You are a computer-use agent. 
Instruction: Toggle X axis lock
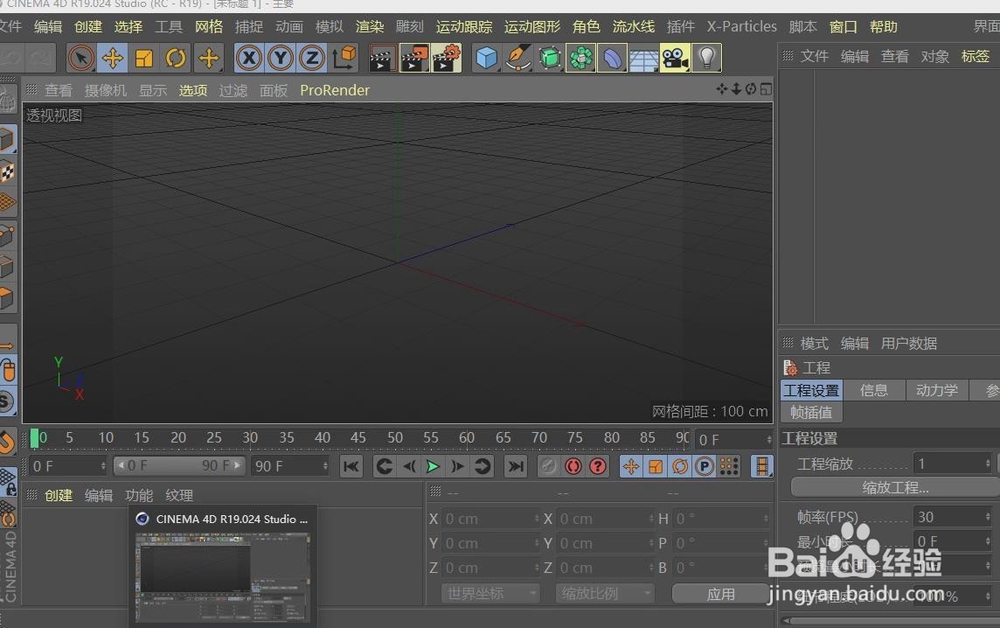point(249,59)
